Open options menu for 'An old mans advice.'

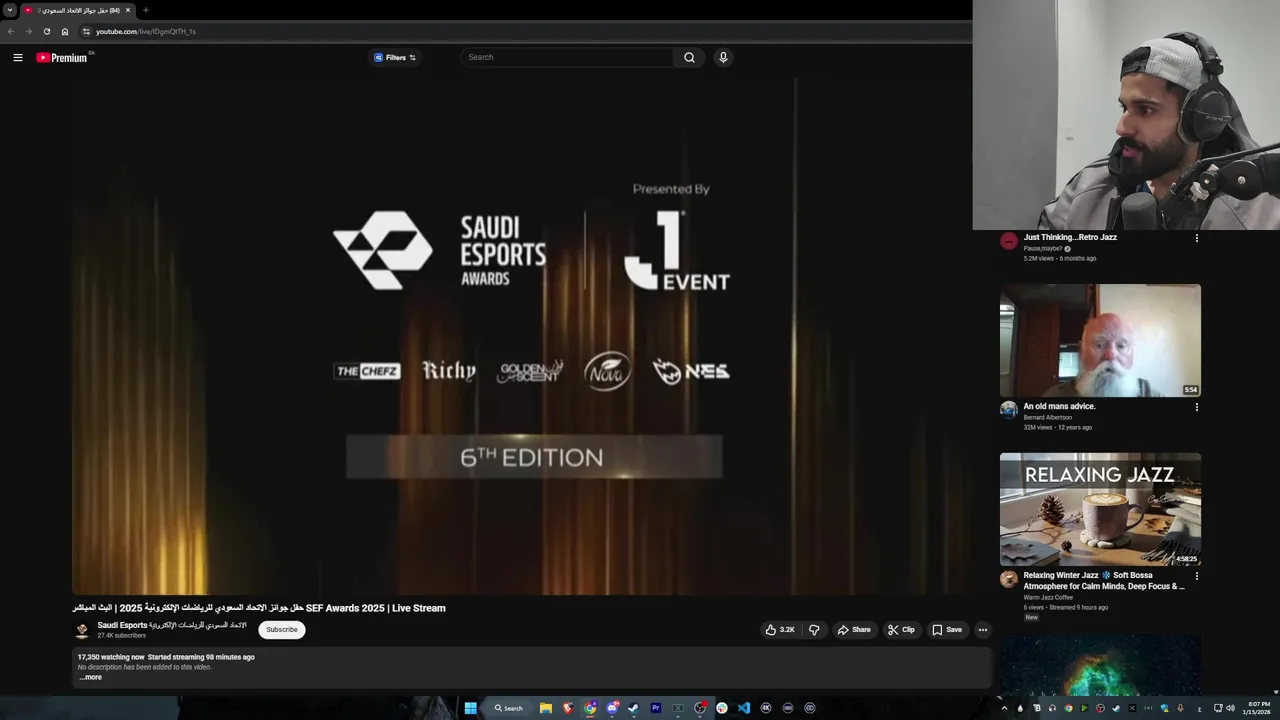[x=1196, y=407]
